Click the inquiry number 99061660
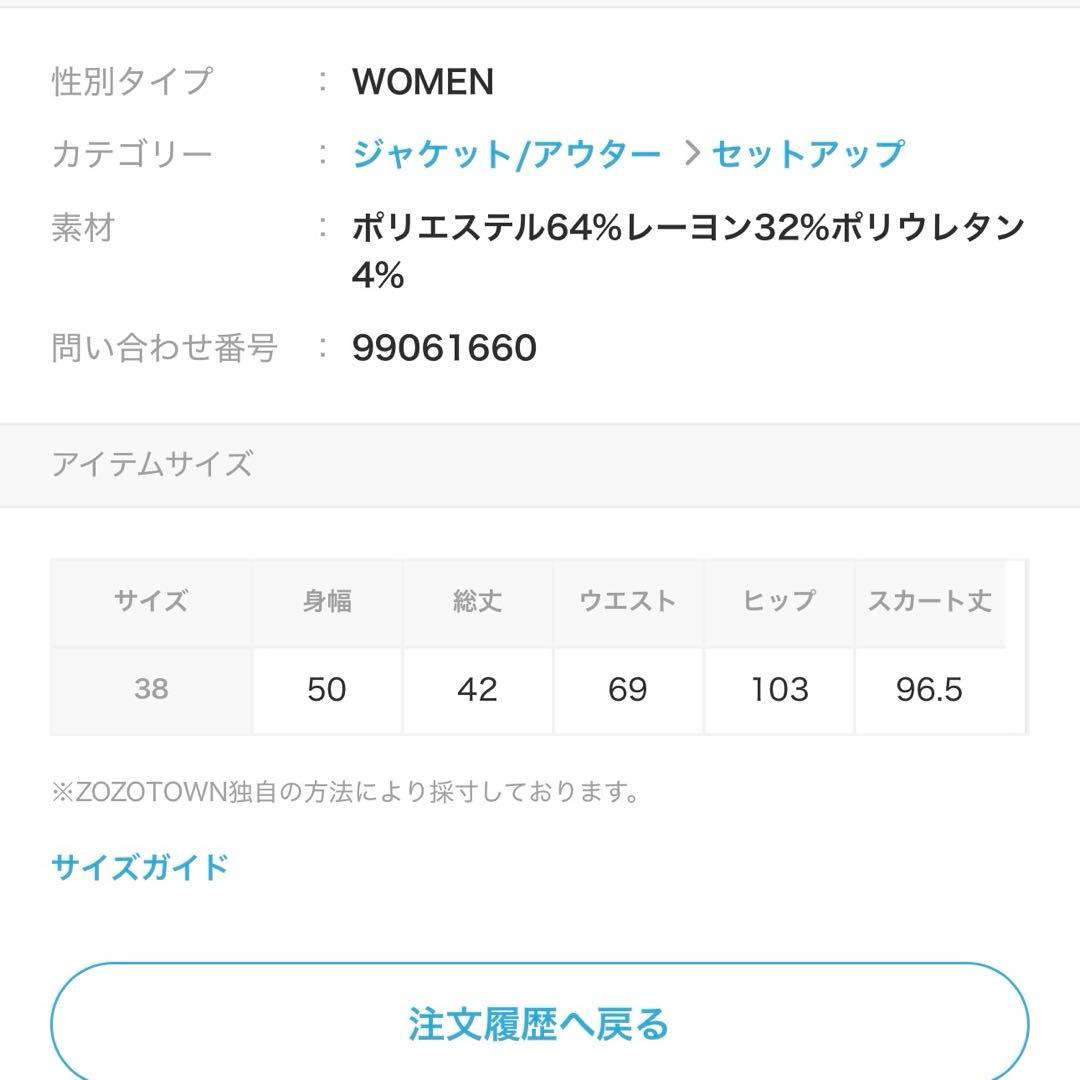This screenshot has width=1080, height=1080. 444,348
